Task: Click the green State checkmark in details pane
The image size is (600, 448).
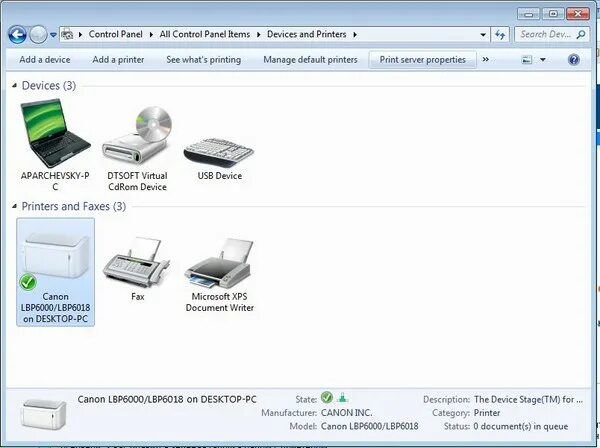Action: pos(327,397)
